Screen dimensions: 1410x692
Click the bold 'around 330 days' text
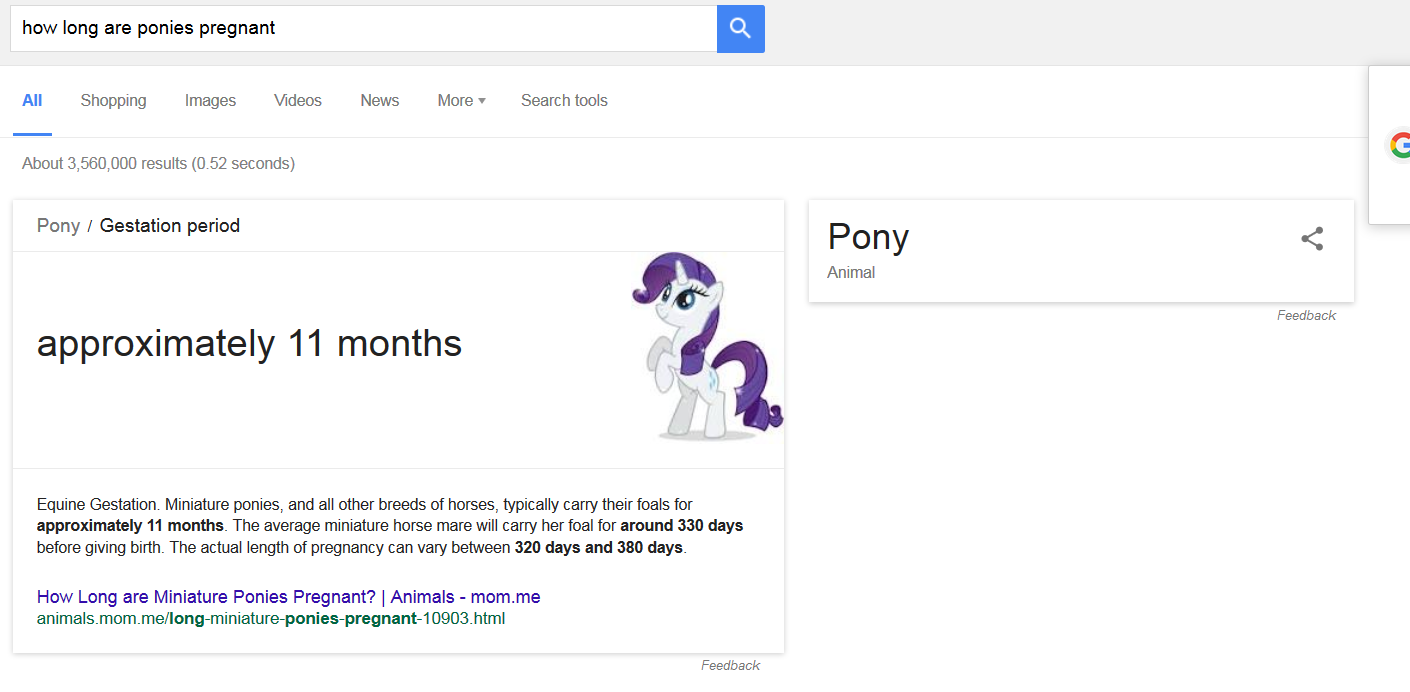[681, 526]
